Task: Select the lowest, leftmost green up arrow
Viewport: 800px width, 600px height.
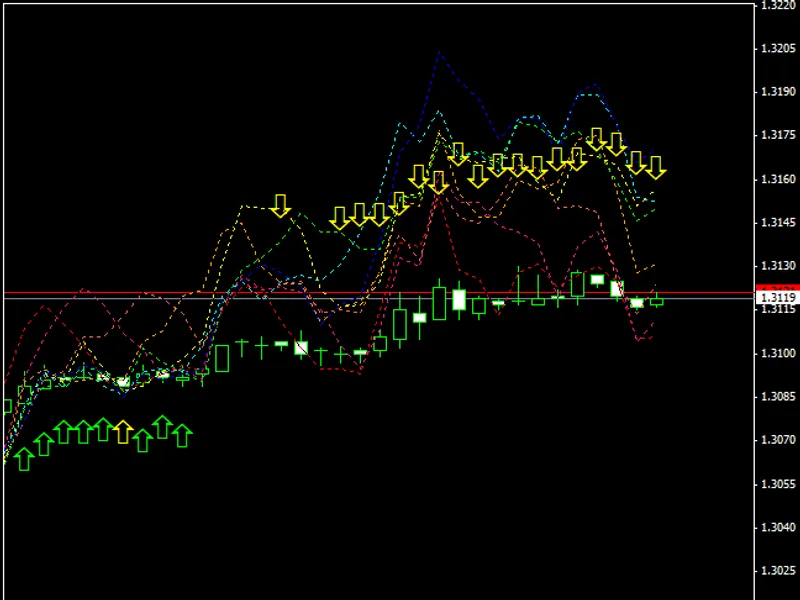Action: click(24, 459)
